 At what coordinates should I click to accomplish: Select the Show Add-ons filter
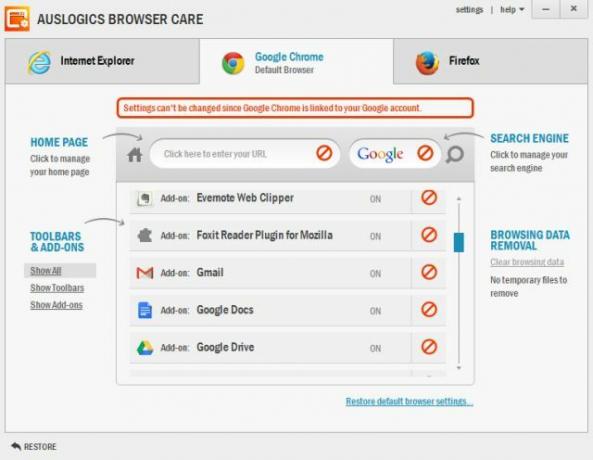pyautogui.click(x=56, y=305)
